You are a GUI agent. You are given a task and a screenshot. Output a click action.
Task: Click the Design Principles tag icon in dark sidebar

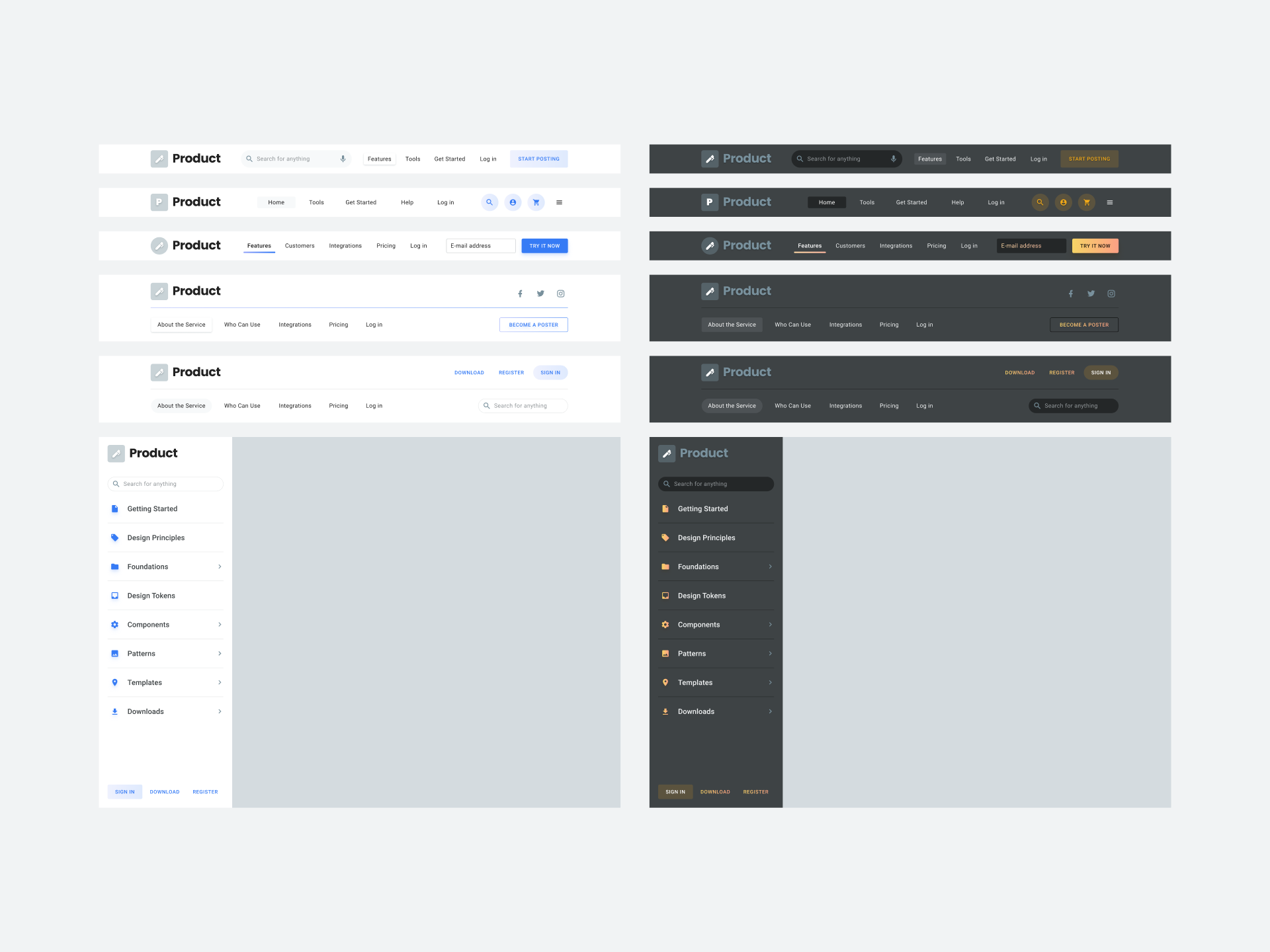(x=665, y=538)
